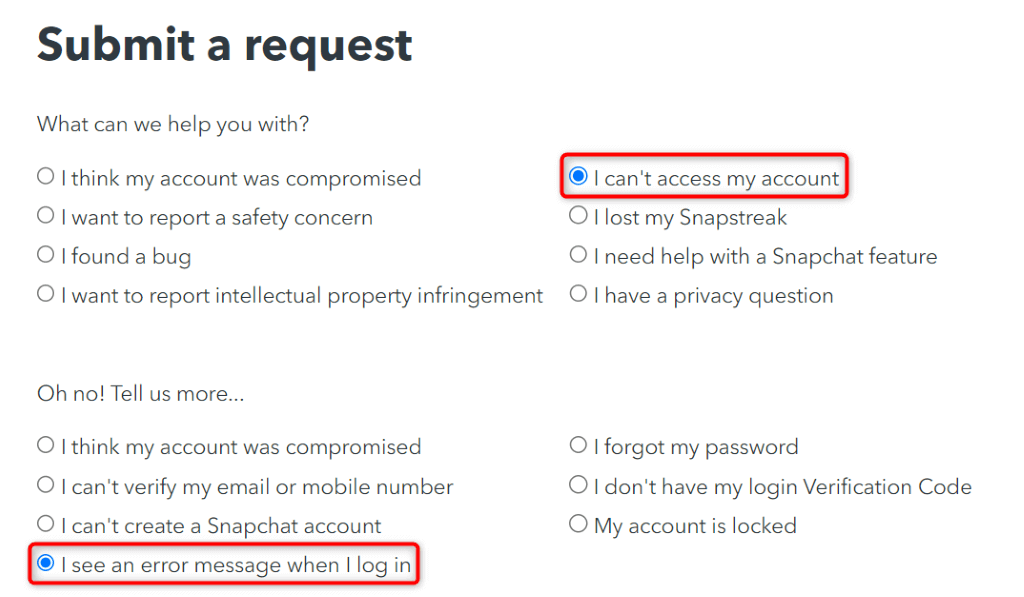
Task: Click 'I see an error message when I log in' radio
Action: point(46,564)
